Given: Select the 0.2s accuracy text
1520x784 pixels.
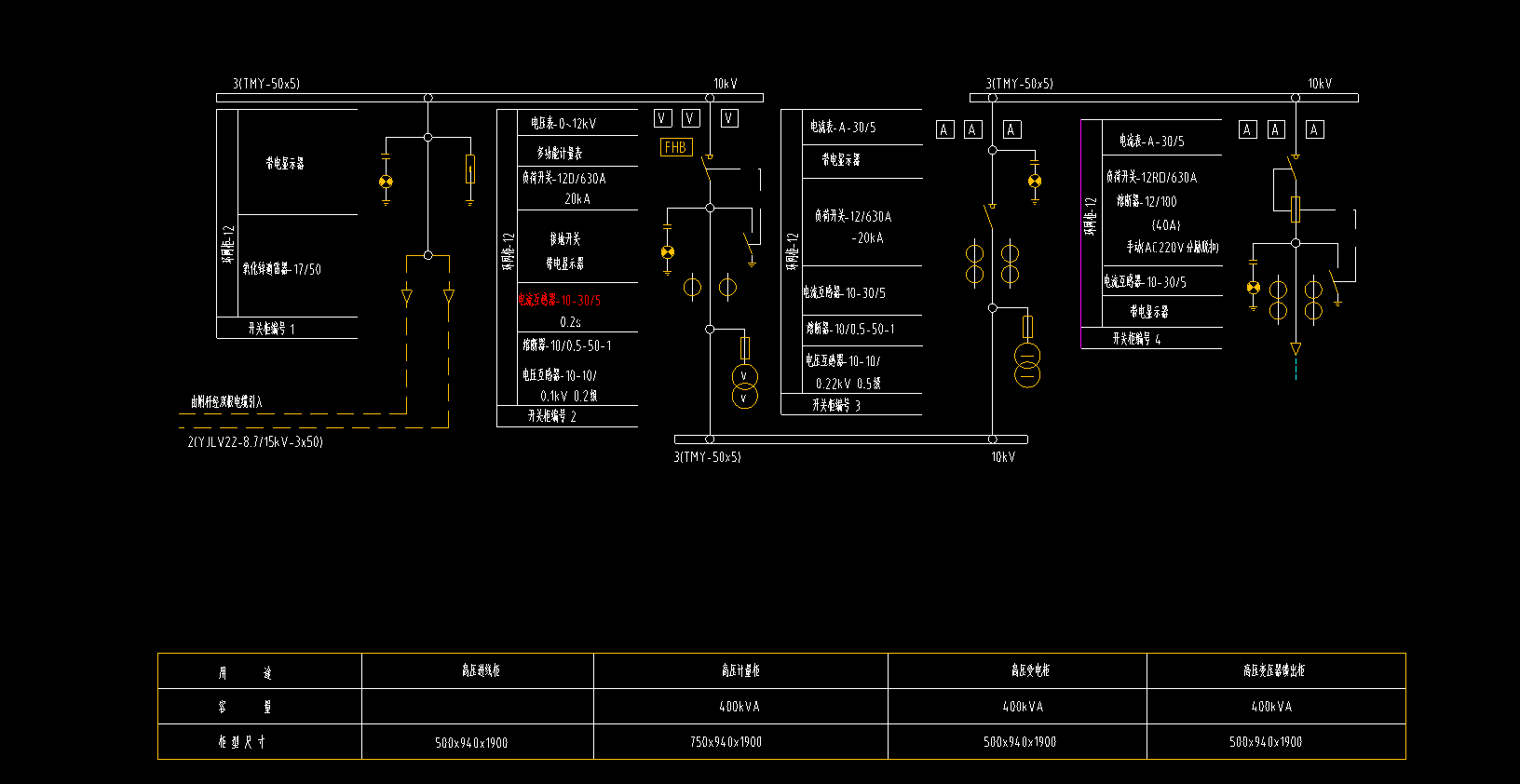Looking at the screenshot, I should 571,322.
